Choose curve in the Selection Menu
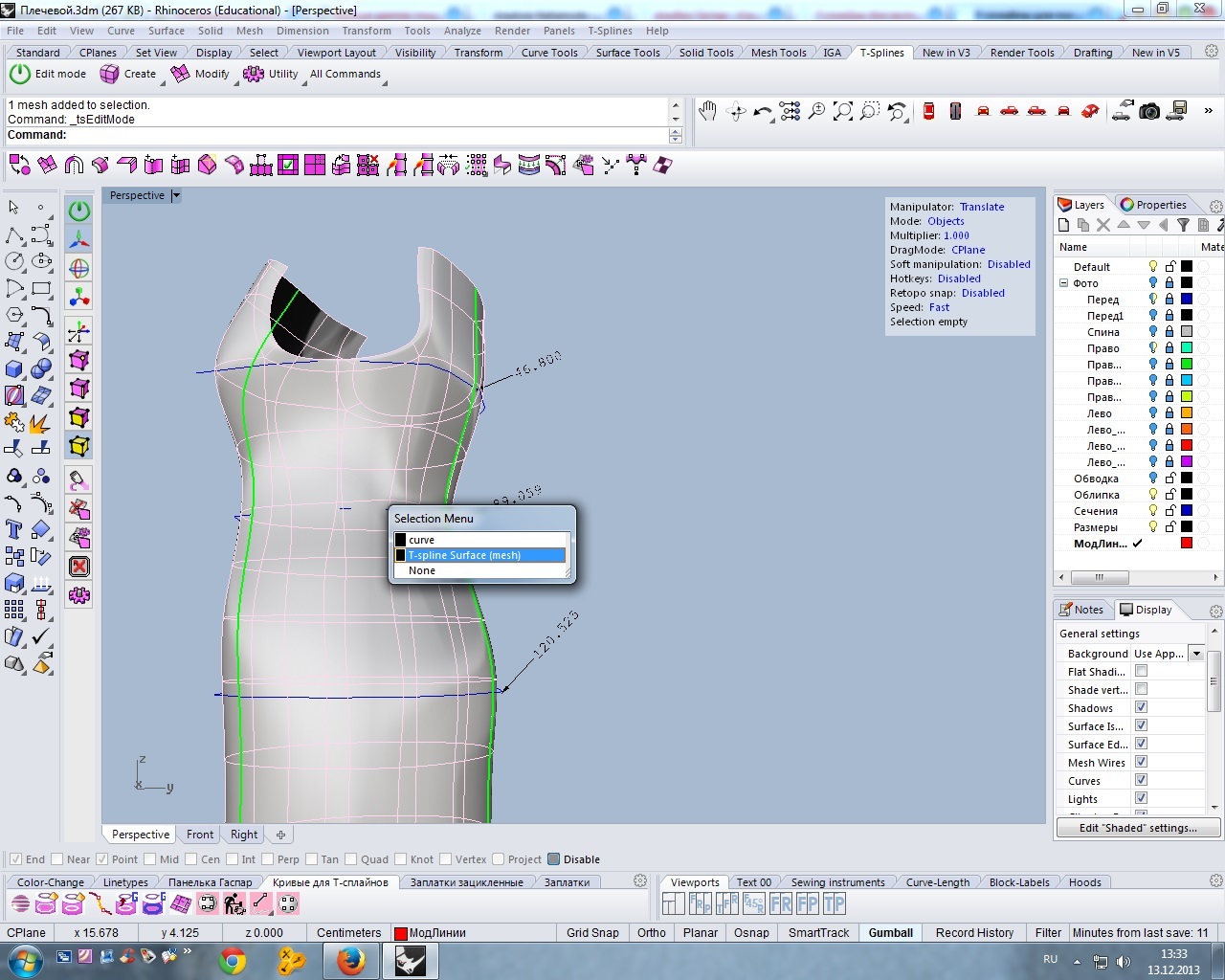1225x980 pixels. (422, 540)
